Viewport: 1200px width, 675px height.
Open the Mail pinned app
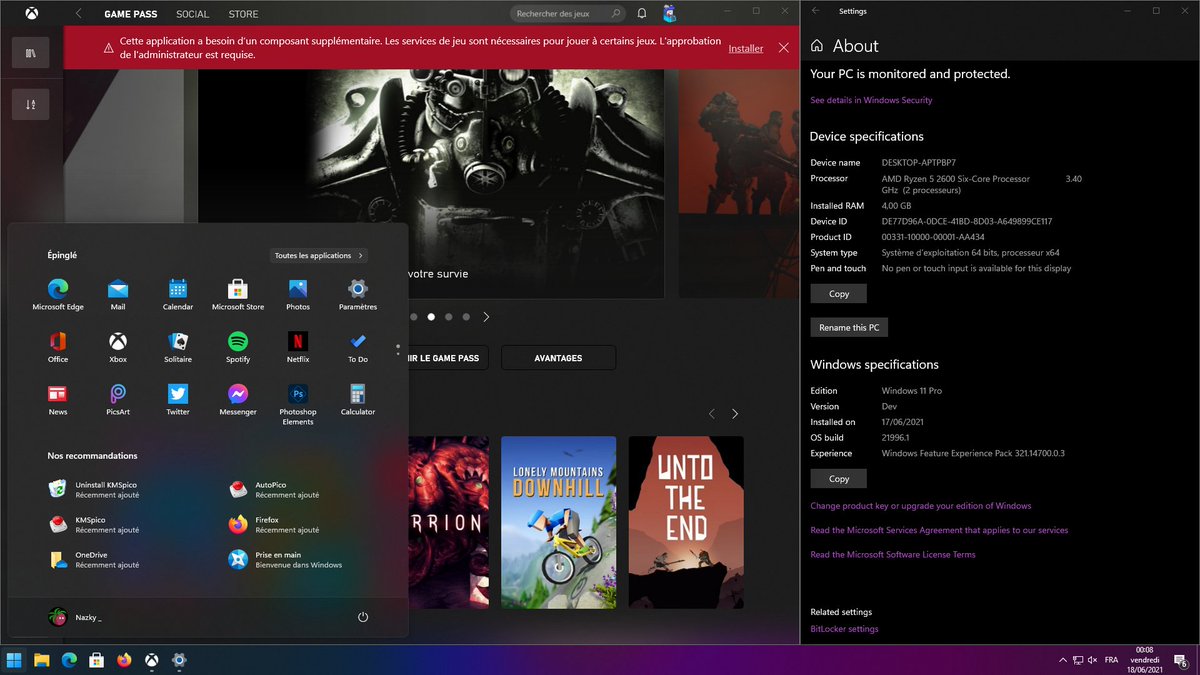click(x=118, y=295)
